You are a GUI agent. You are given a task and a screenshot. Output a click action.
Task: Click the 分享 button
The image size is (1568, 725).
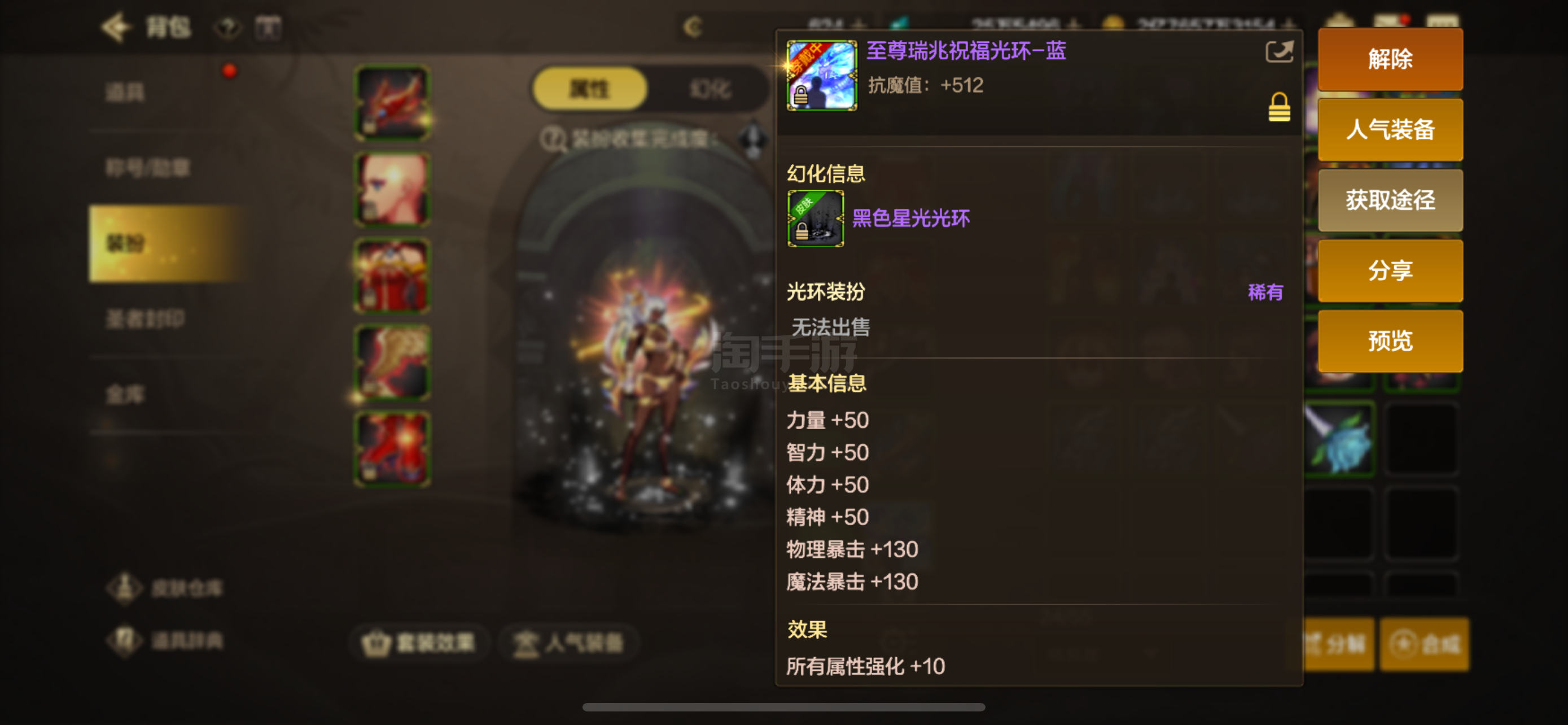(x=1390, y=271)
